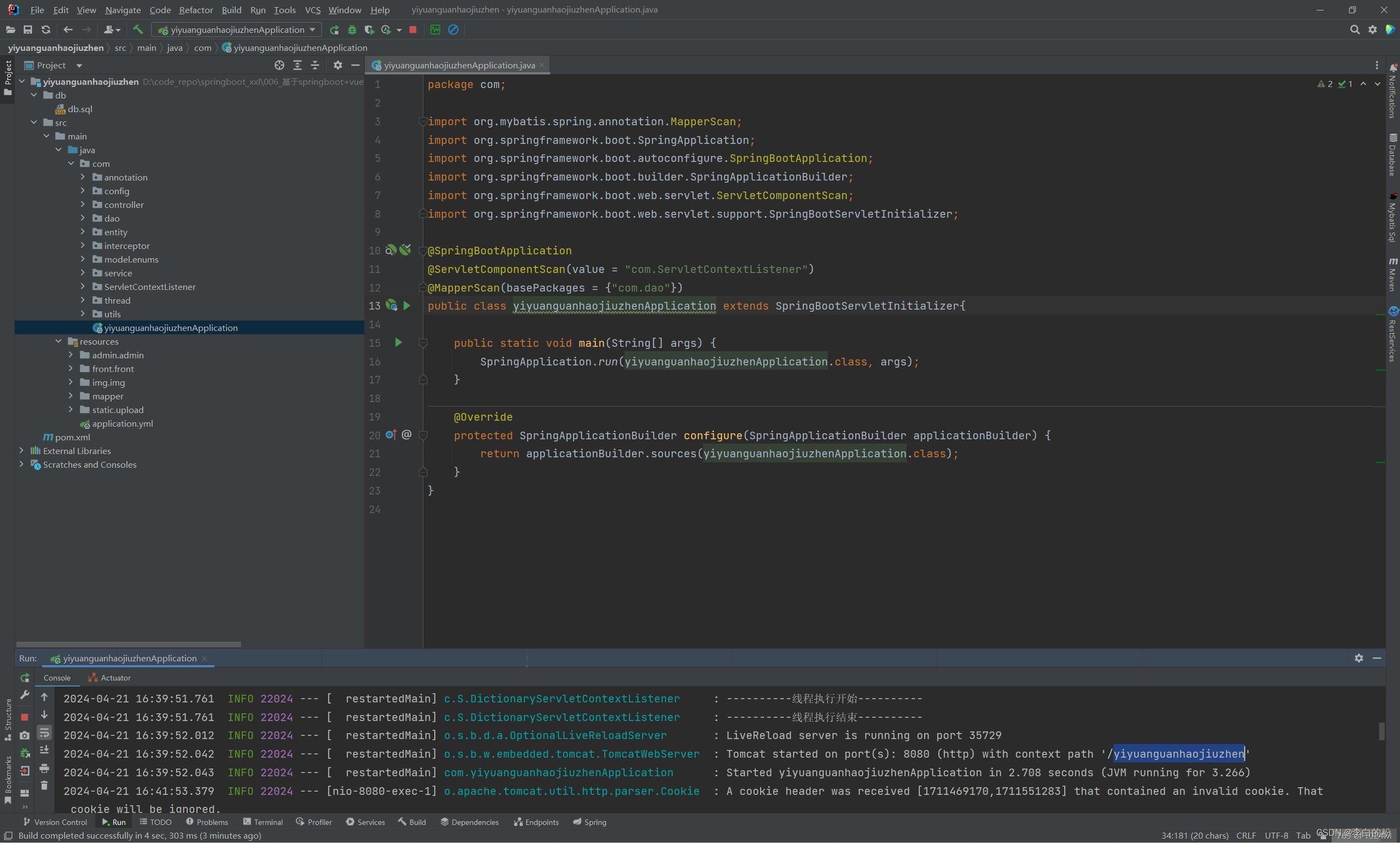
Task: Print console output with printer icon
Action: pyautogui.click(x=45, y=769)
